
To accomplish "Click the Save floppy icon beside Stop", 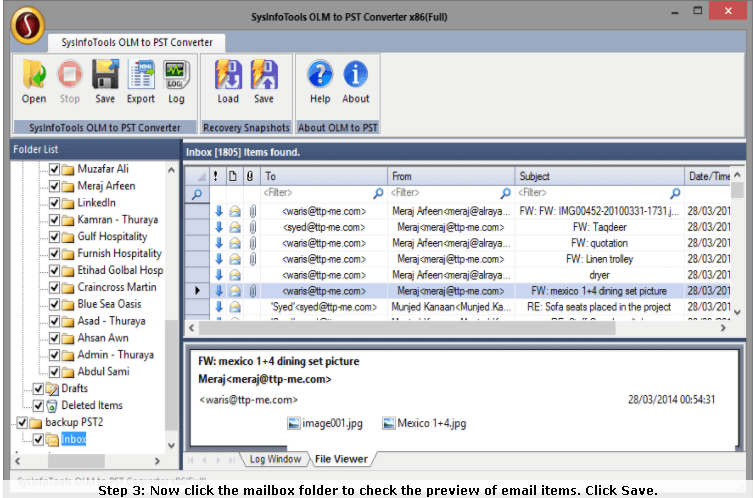I will 105,74.
